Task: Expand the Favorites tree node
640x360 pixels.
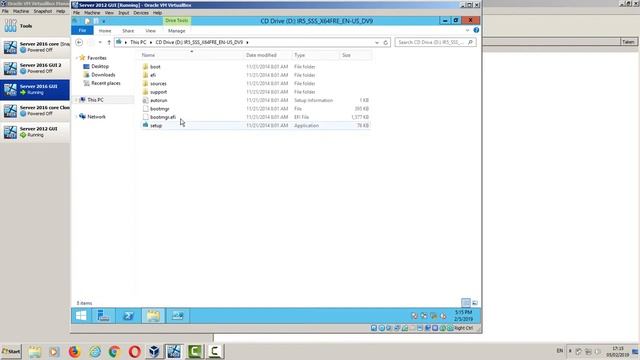Action: coord(77,58)
